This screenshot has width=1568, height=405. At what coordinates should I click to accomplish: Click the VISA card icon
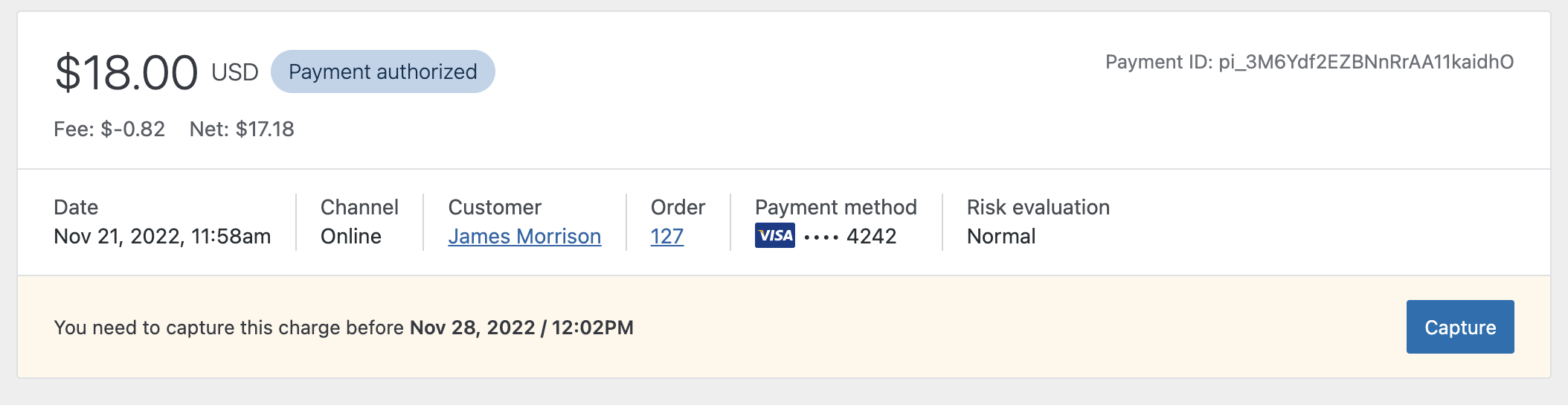point(774,235)
